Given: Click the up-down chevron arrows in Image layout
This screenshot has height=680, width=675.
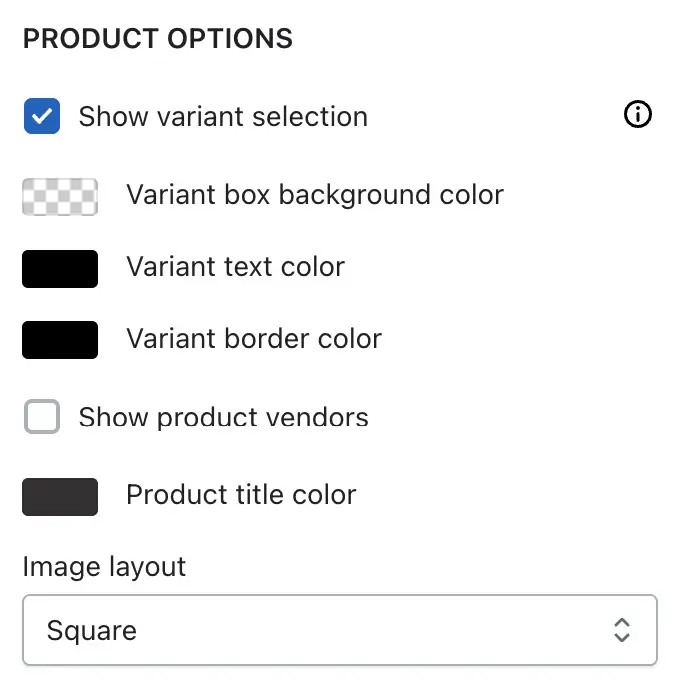Looking at the screenshot, I should (x=622, y=630).
